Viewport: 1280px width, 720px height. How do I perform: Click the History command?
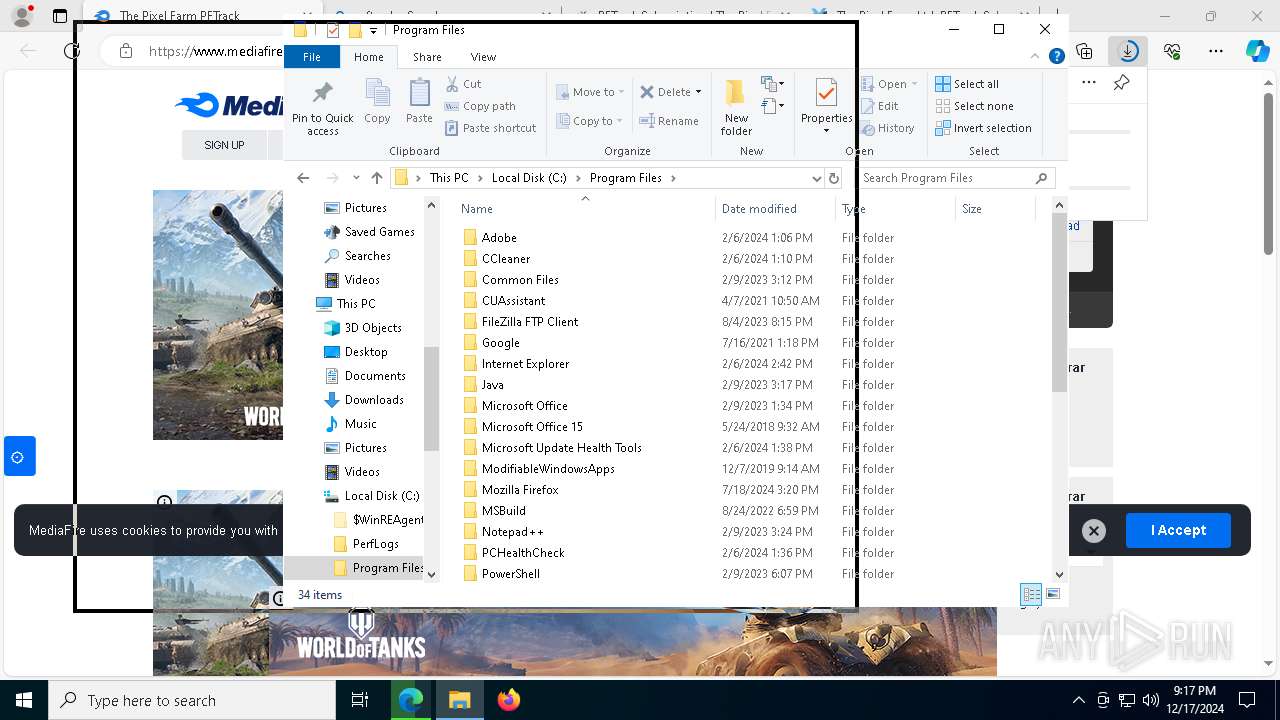[x=886, y=128]
